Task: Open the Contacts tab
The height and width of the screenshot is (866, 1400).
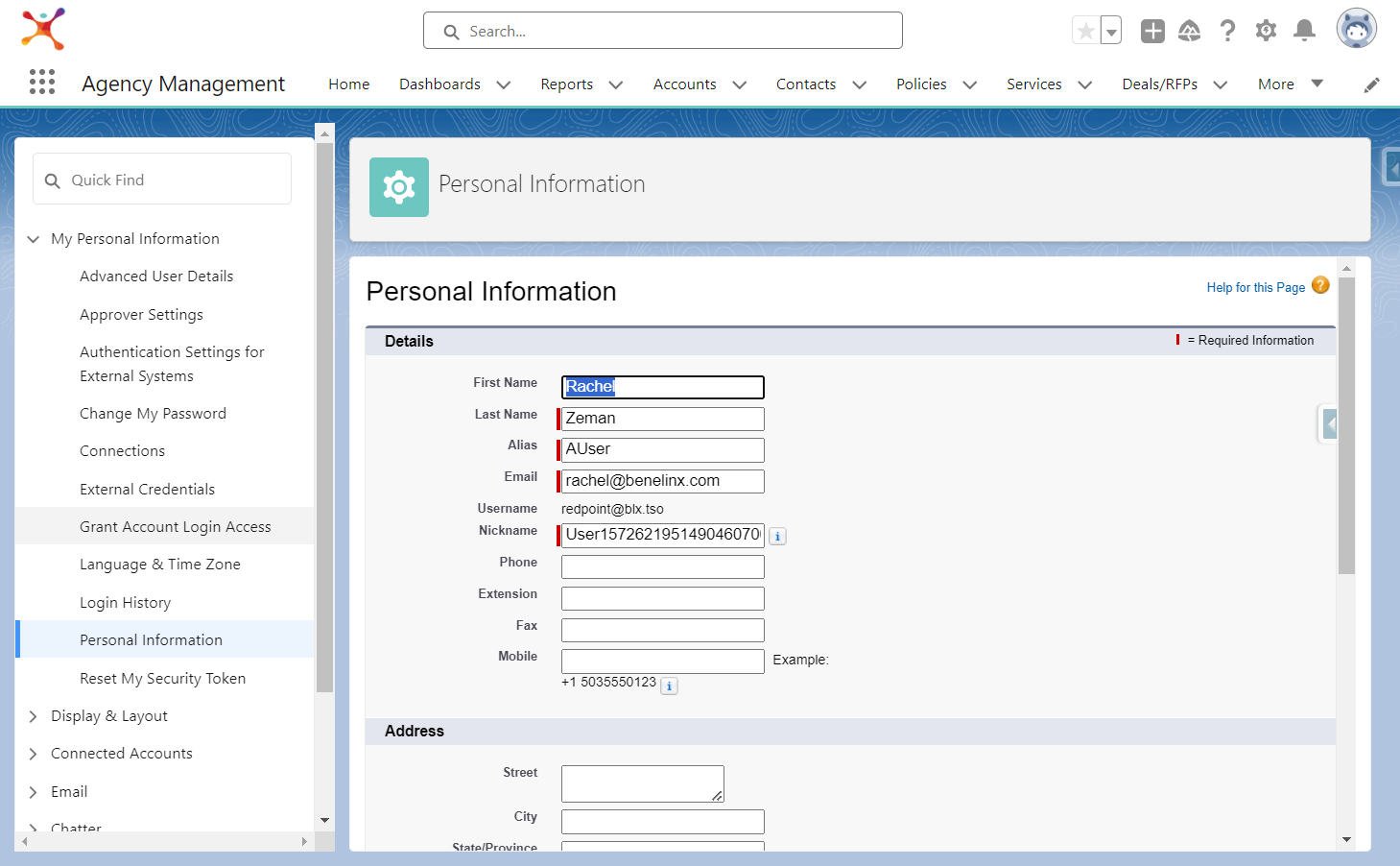Action: [806, 84]
